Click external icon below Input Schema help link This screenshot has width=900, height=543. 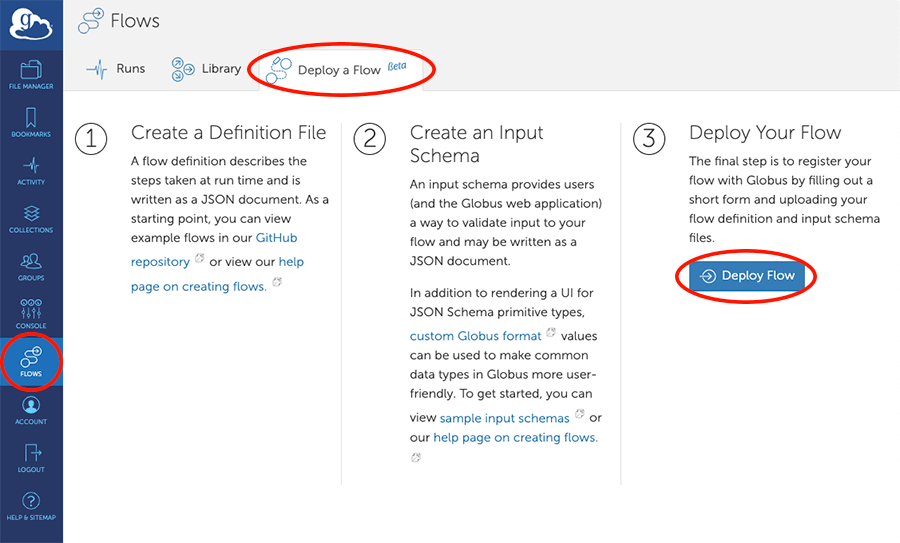click(x=416, y=457)
